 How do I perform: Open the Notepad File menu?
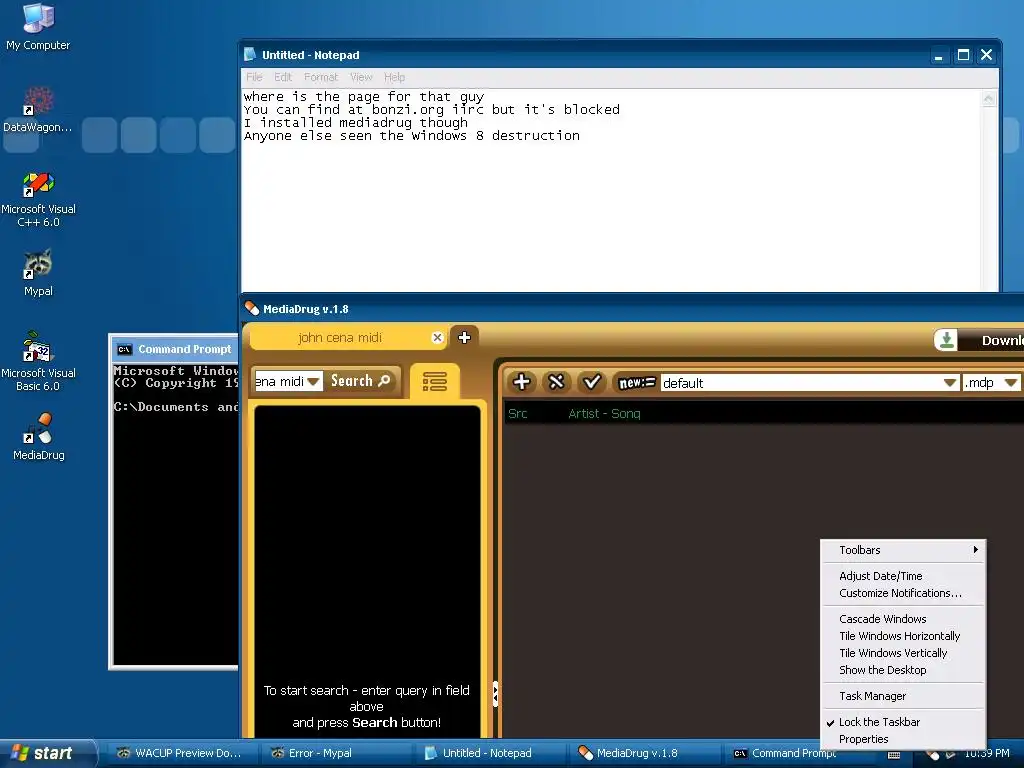click(254, 77)
